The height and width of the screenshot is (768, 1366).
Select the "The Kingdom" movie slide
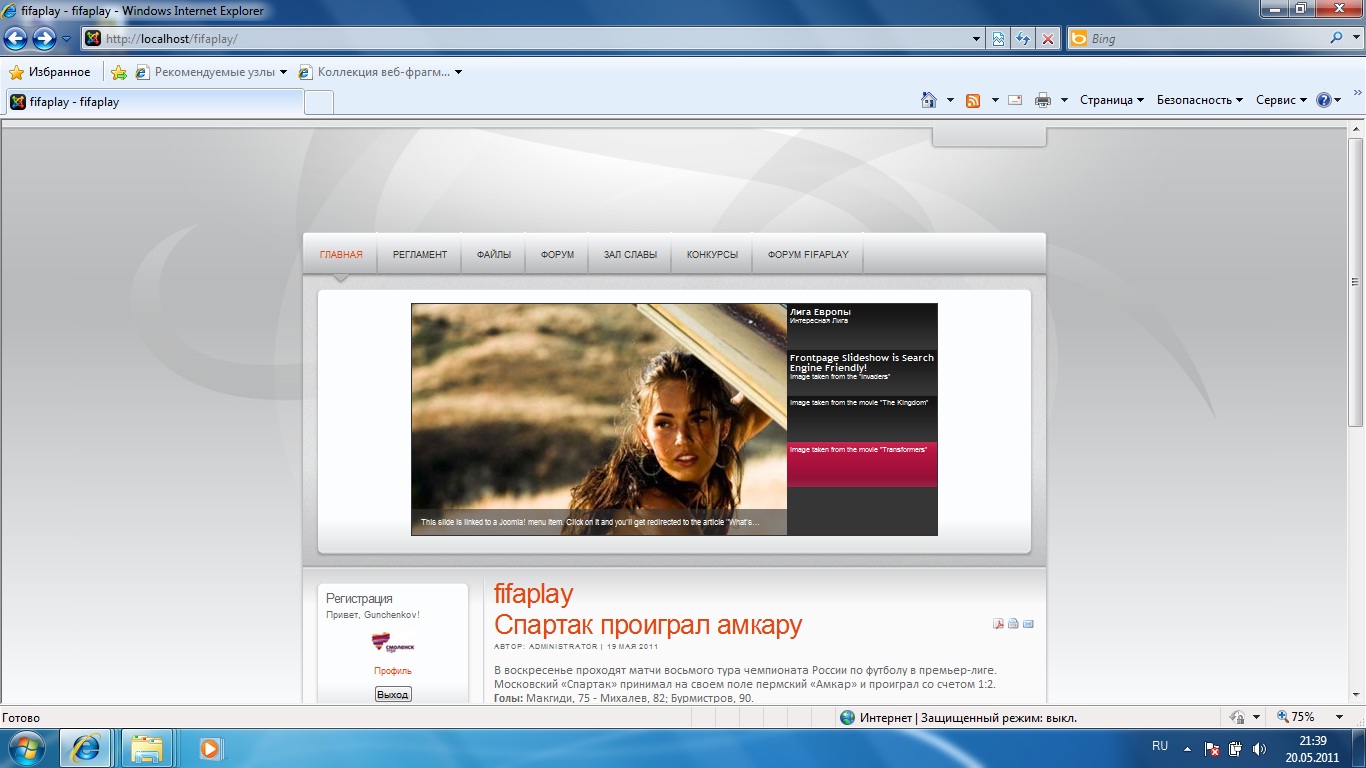(862, 418)
